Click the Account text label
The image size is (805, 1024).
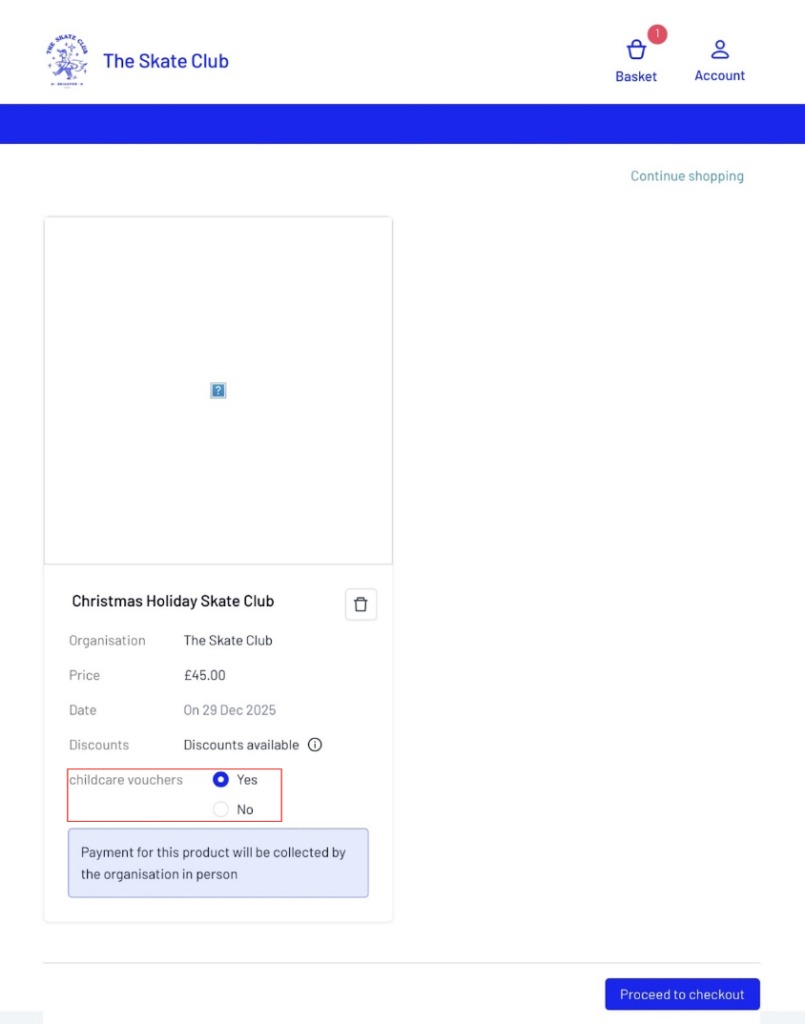pyautogui.click(x=720, y=76)
